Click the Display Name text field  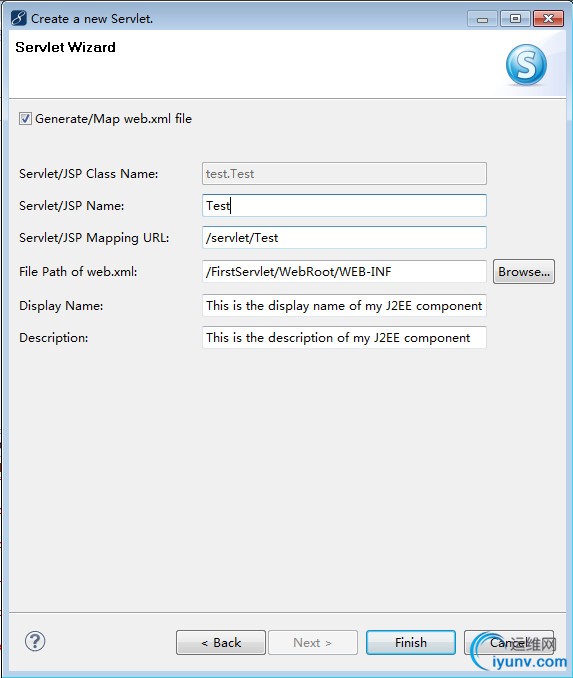tap(344, 306)
